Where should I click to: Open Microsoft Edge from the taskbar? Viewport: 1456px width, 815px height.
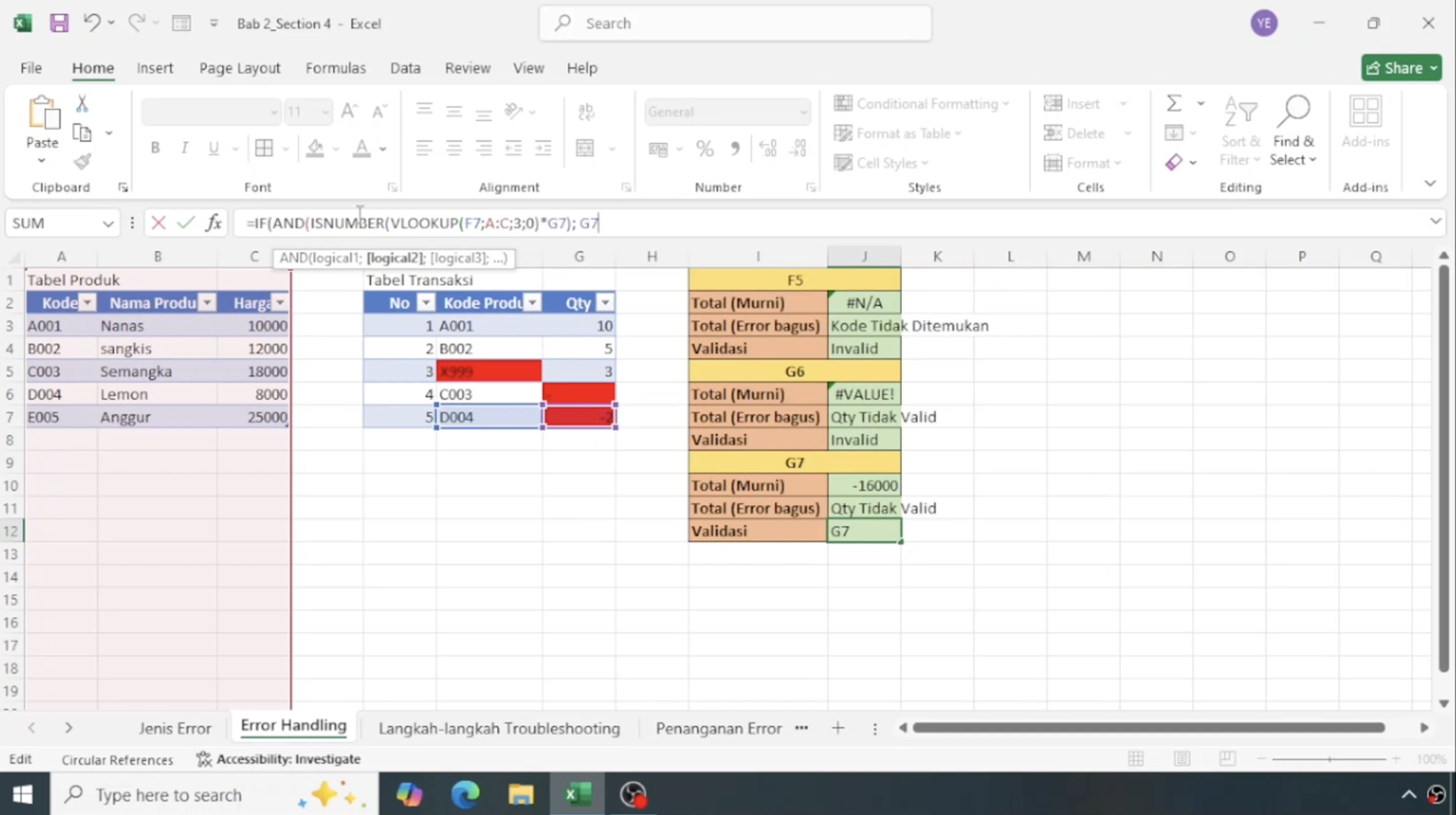(465, 794)
